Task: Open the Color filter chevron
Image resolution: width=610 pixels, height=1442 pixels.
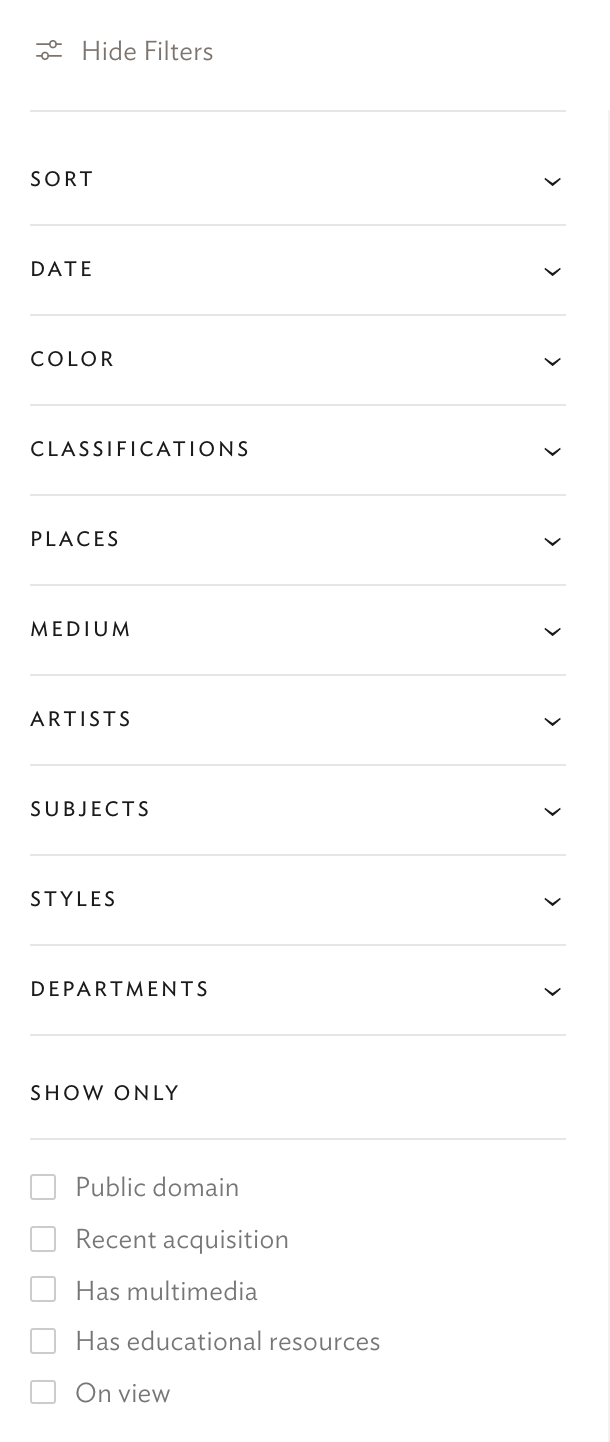Action: pyautogui.click(x=552, y=361)
